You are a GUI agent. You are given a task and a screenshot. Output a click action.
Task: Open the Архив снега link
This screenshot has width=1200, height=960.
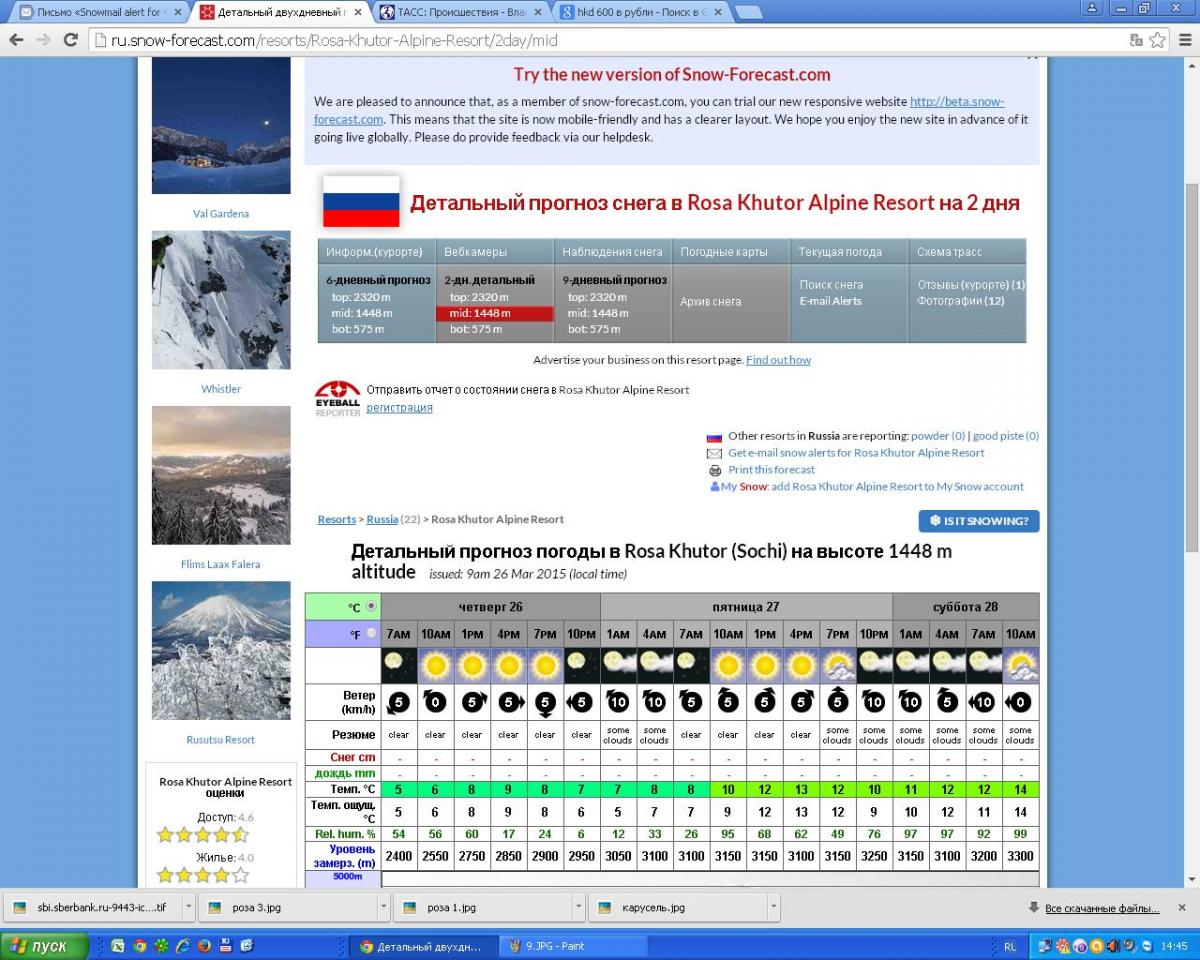(x=711, y=301)
